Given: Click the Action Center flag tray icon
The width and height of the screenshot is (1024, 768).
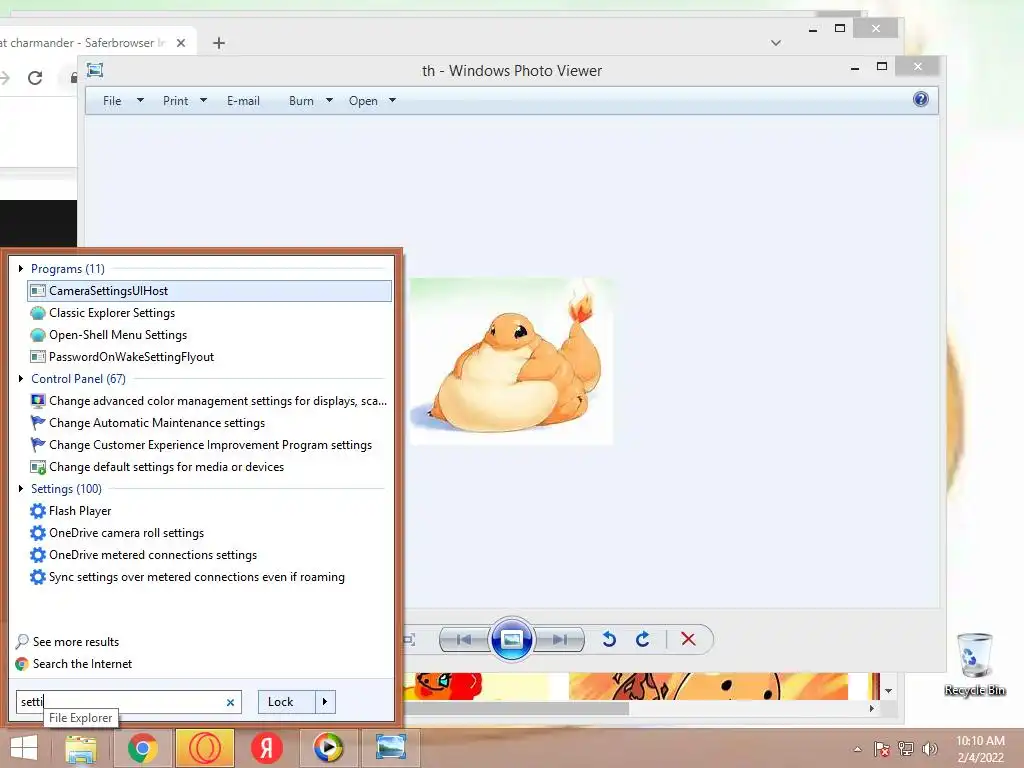Looking at the screenshot, I should click(882, 749).
